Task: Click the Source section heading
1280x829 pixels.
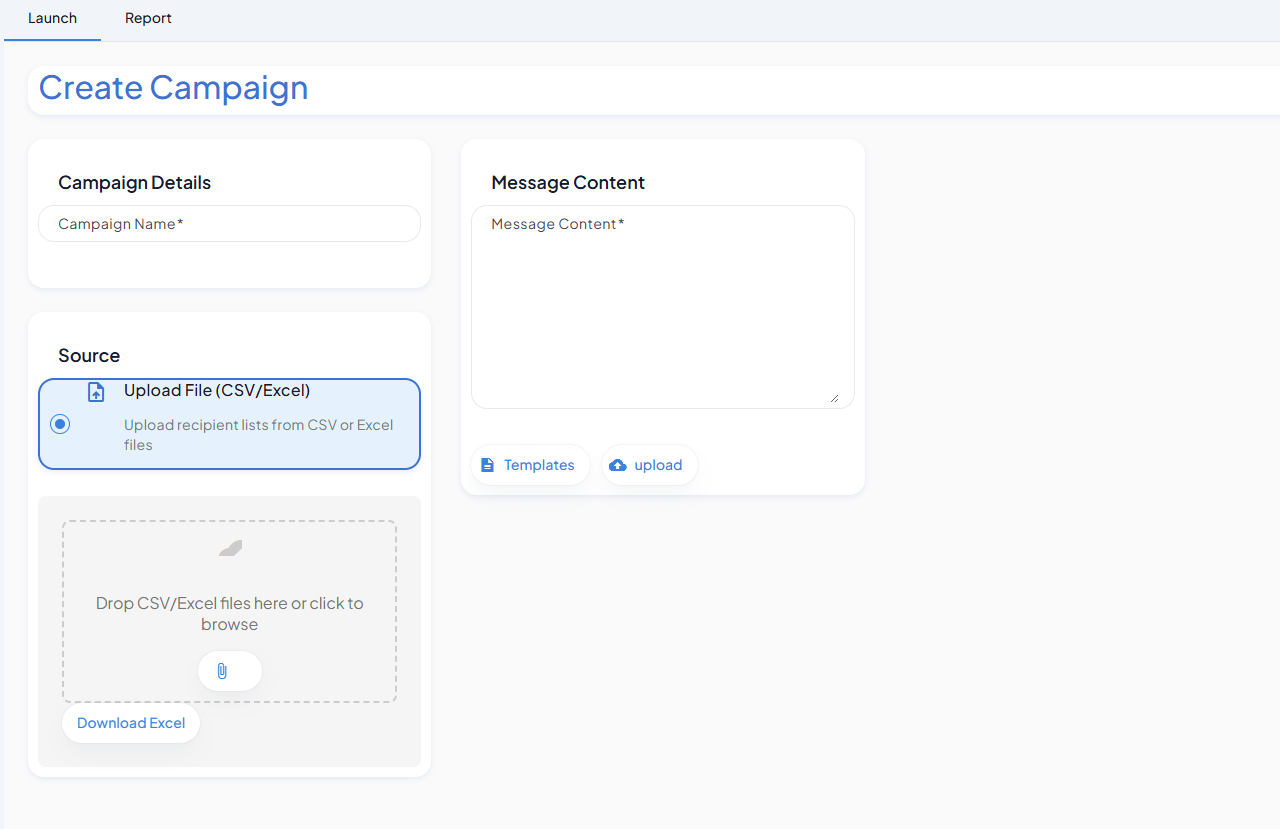Action: click(x=89, y=355)
